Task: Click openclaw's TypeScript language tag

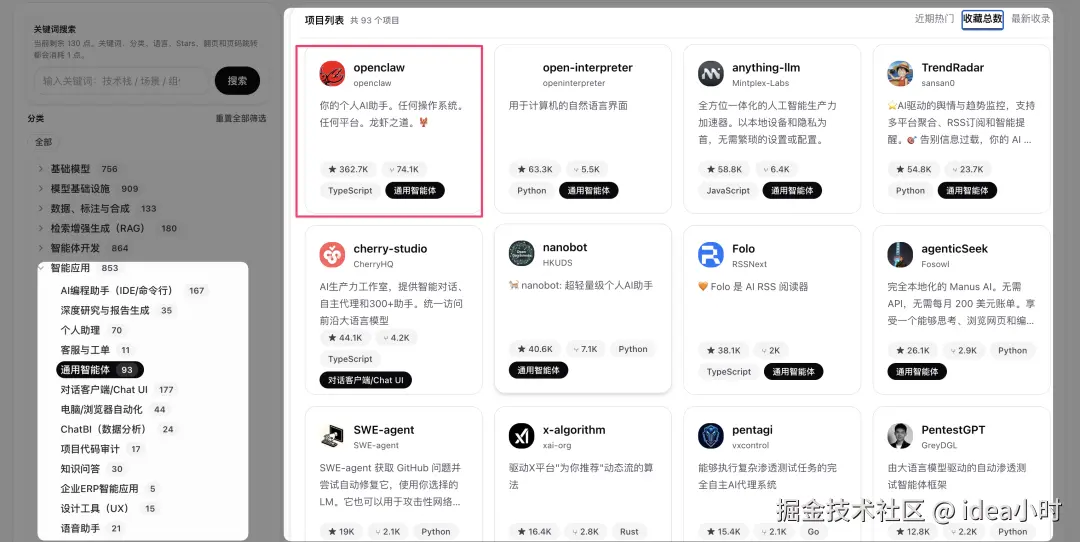Action: tap(350, 191)
